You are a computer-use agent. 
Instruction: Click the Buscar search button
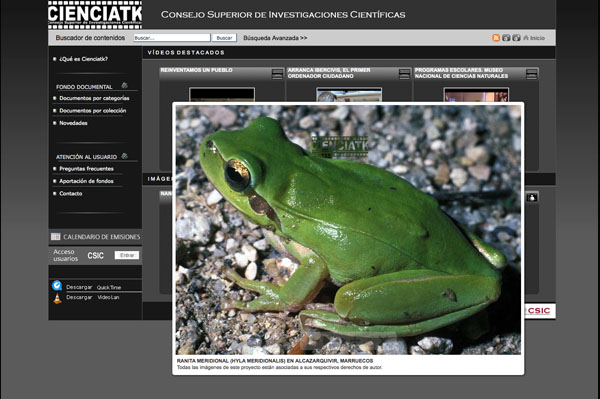[224, 38]
